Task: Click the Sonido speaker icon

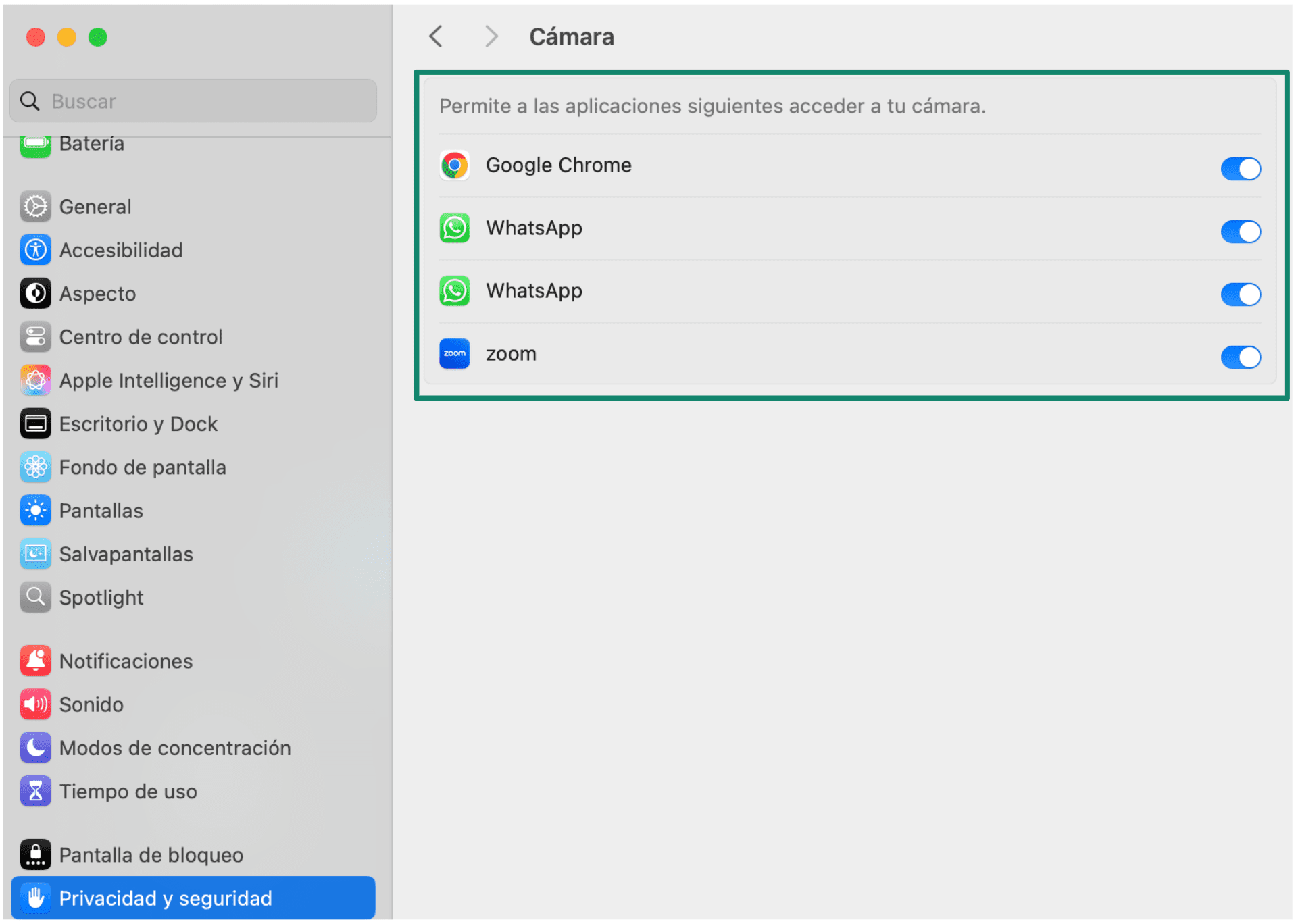Action: [x=35, y=704]
